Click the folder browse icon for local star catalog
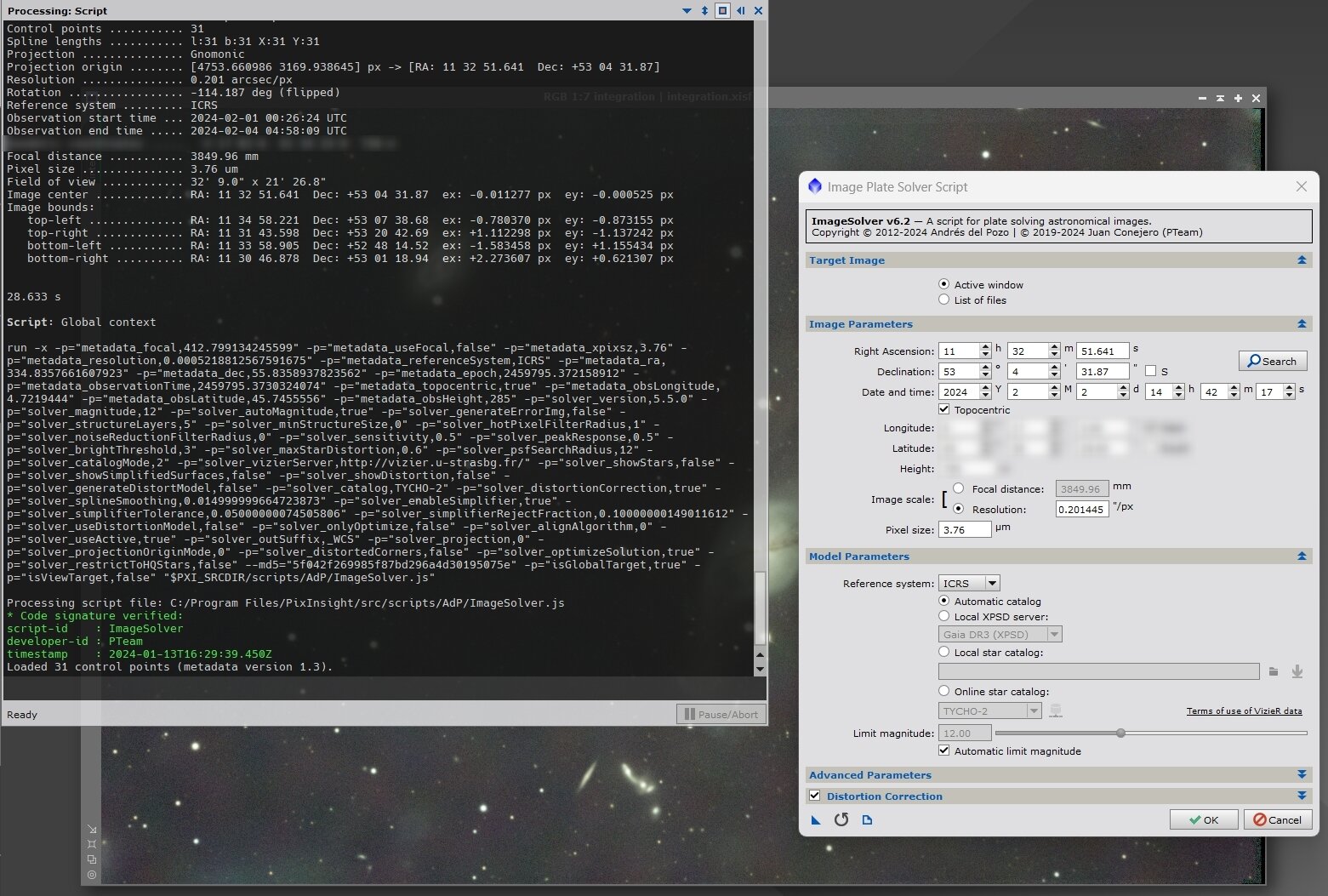1328x896 pixels. (1274, 672)
